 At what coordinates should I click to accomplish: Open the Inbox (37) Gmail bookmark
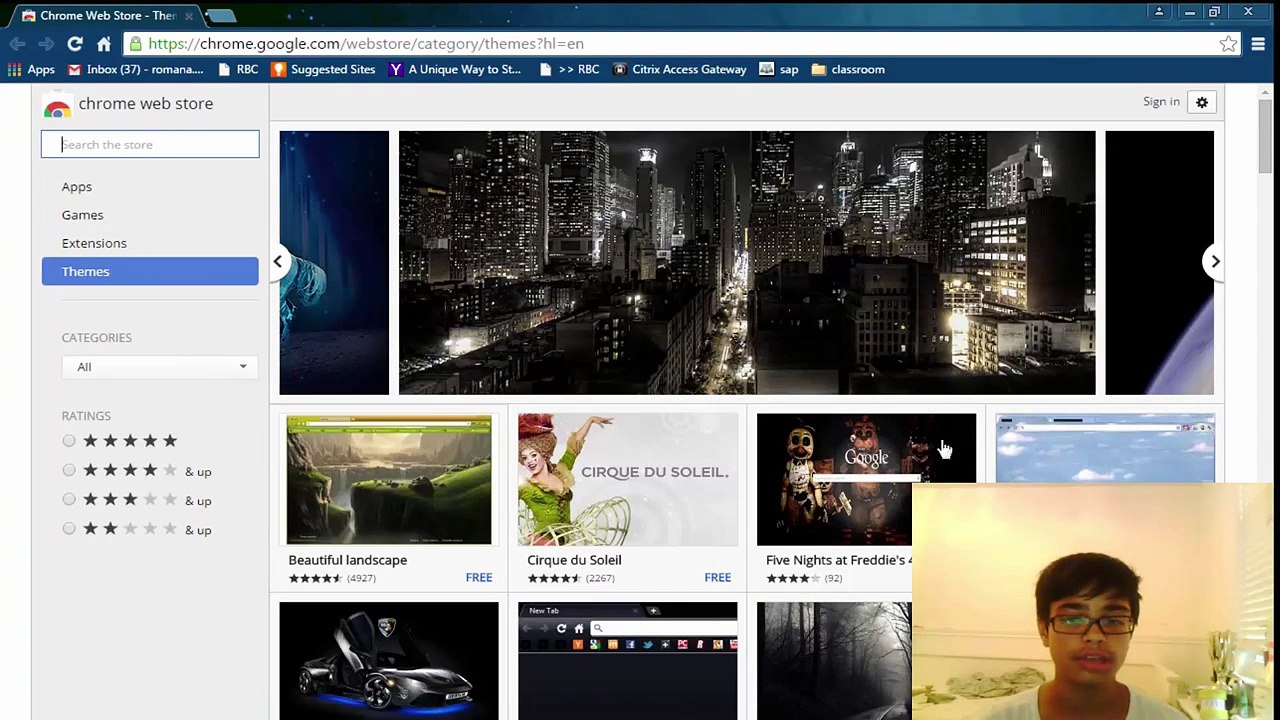click(135, 70)
